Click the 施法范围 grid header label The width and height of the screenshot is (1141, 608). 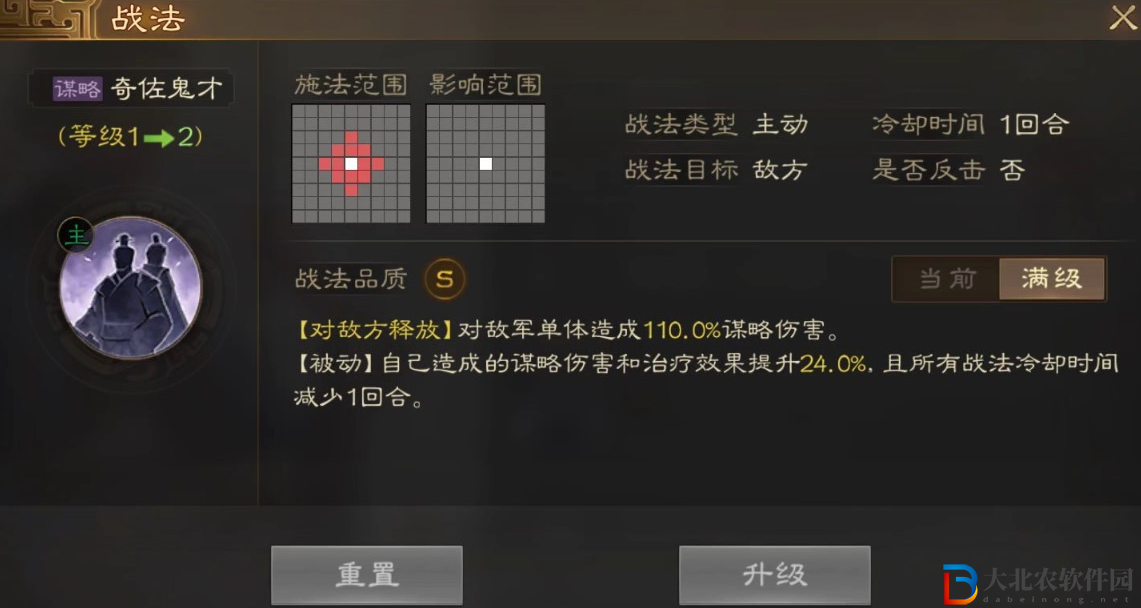350,84
